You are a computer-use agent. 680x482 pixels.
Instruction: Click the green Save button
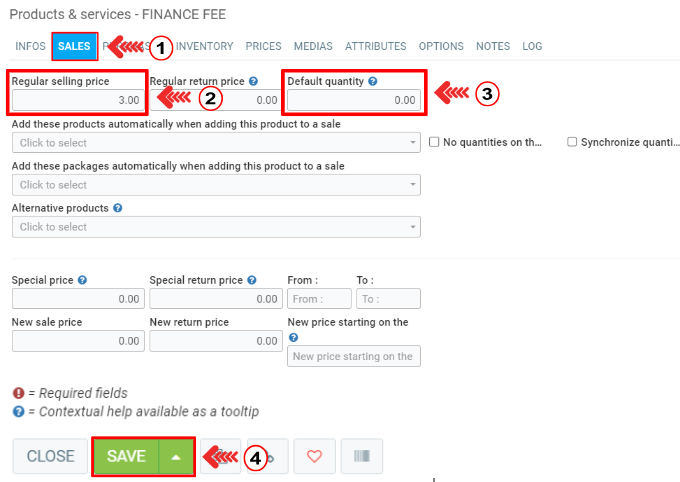point(126,456)
